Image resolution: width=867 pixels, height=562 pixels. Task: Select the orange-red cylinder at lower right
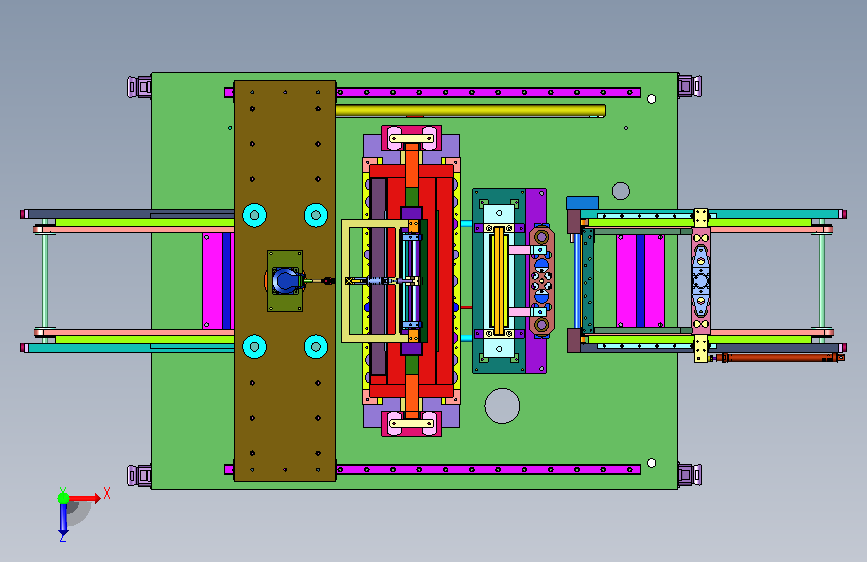point(780,358)
